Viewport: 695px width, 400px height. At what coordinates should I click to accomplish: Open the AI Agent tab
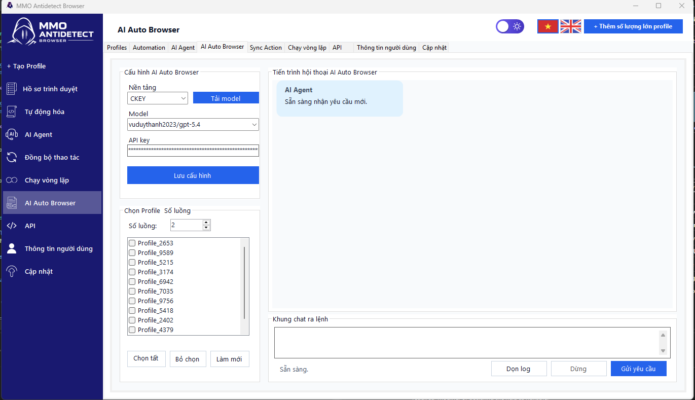(183, 47)
